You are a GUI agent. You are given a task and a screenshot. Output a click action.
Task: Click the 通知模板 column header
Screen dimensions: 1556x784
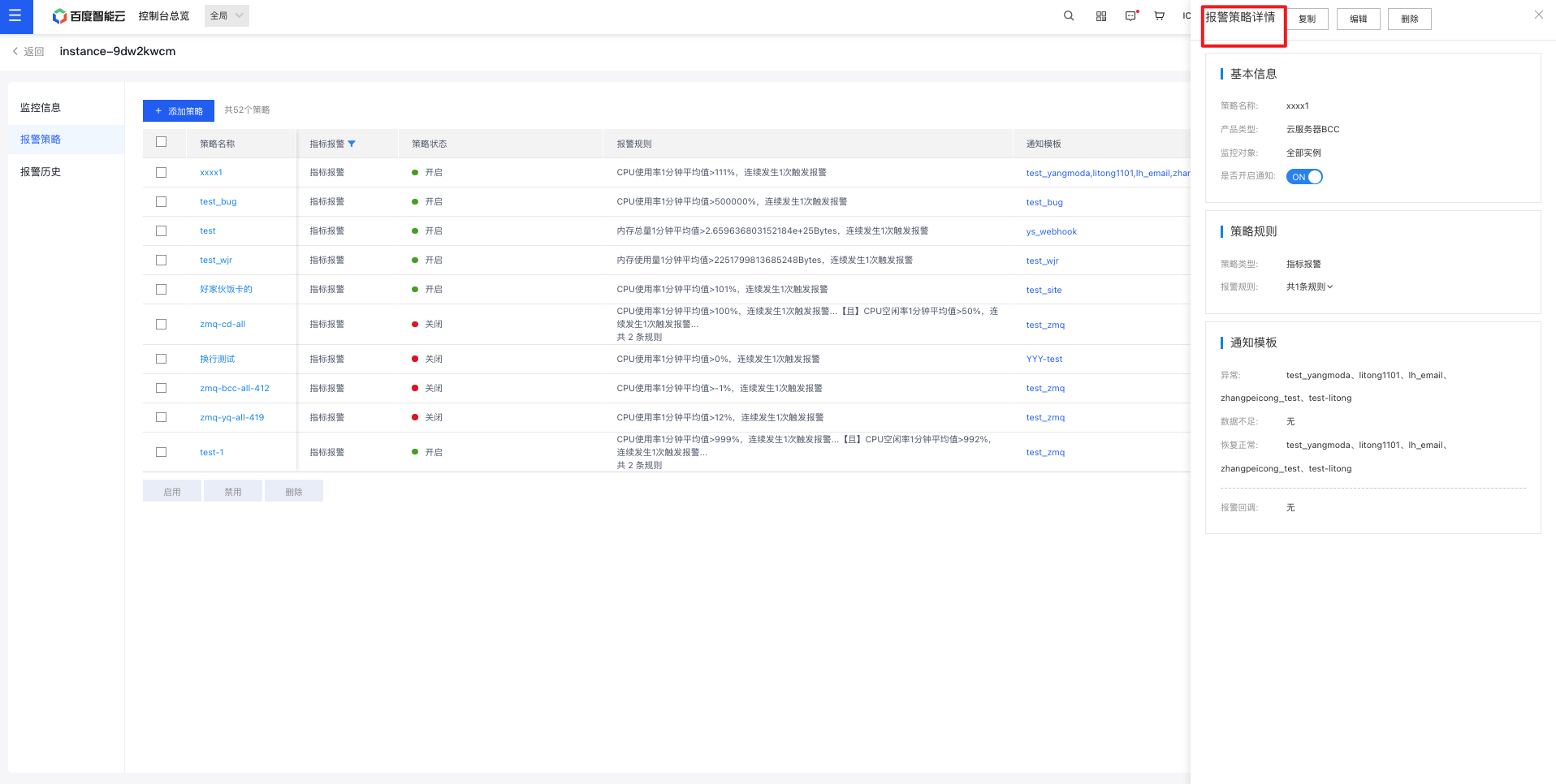tap(1044, 144)
